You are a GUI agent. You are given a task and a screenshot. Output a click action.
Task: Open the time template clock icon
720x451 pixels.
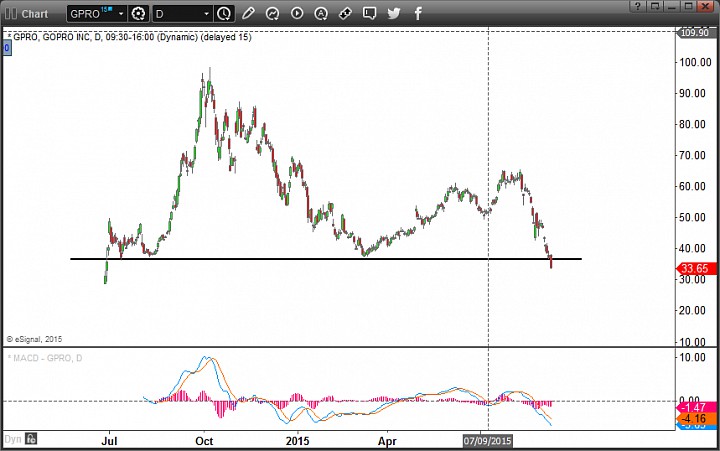click(224, 14)
